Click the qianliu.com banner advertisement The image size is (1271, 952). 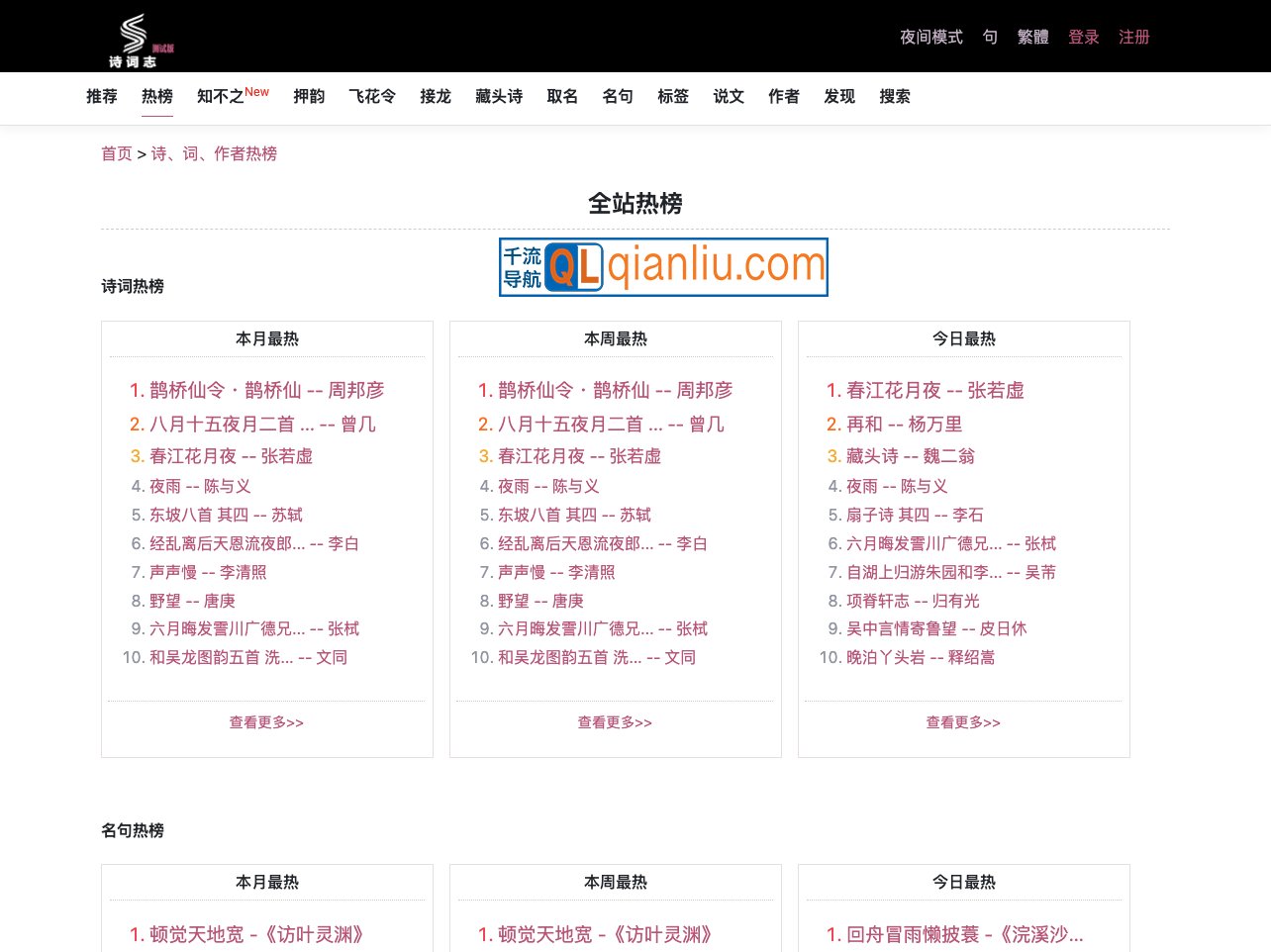662,266
